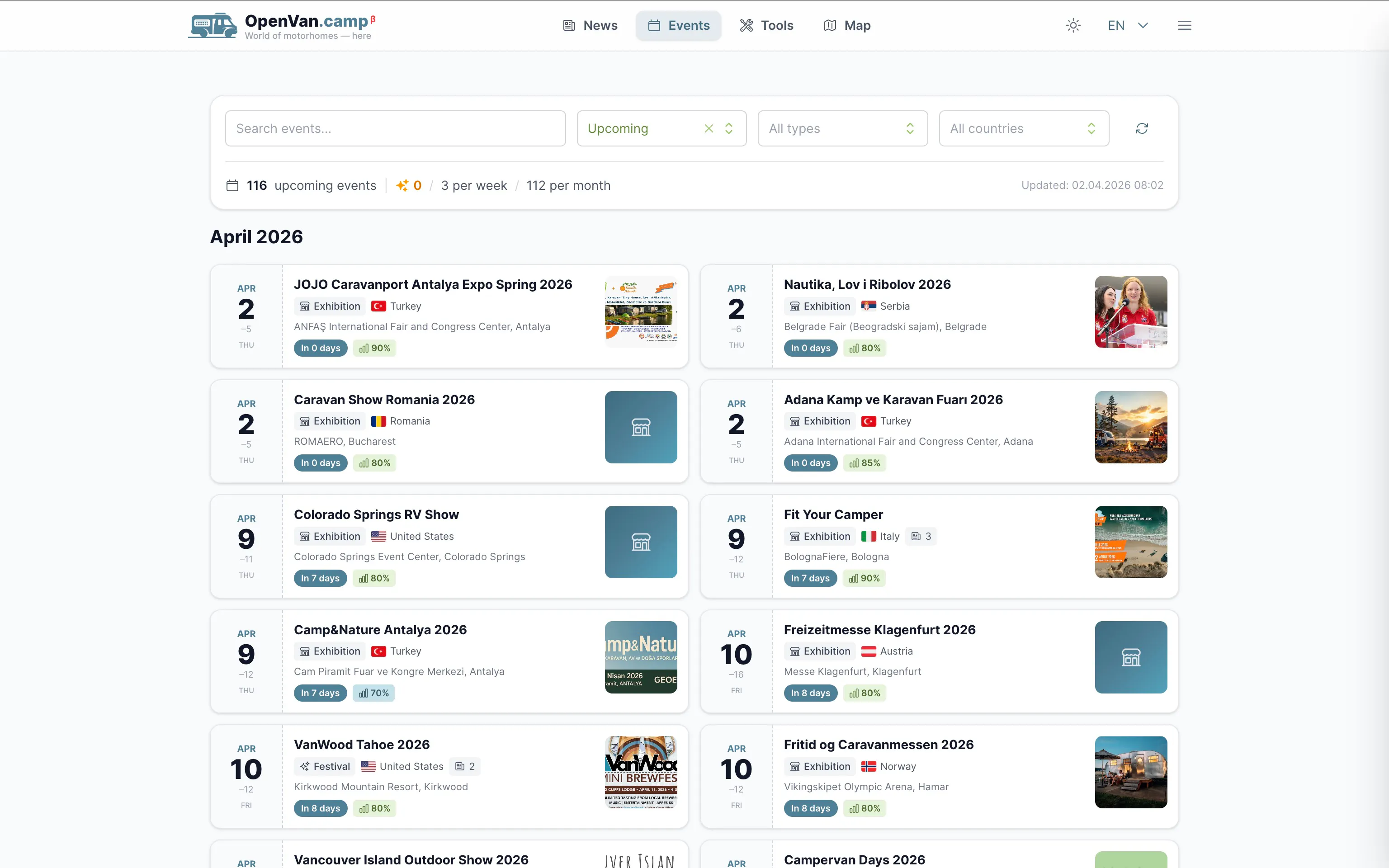Viewport: 1389px width, 868px height.
Task: Open Camp&Nature Antalya 2026 event
Action: 380,630
